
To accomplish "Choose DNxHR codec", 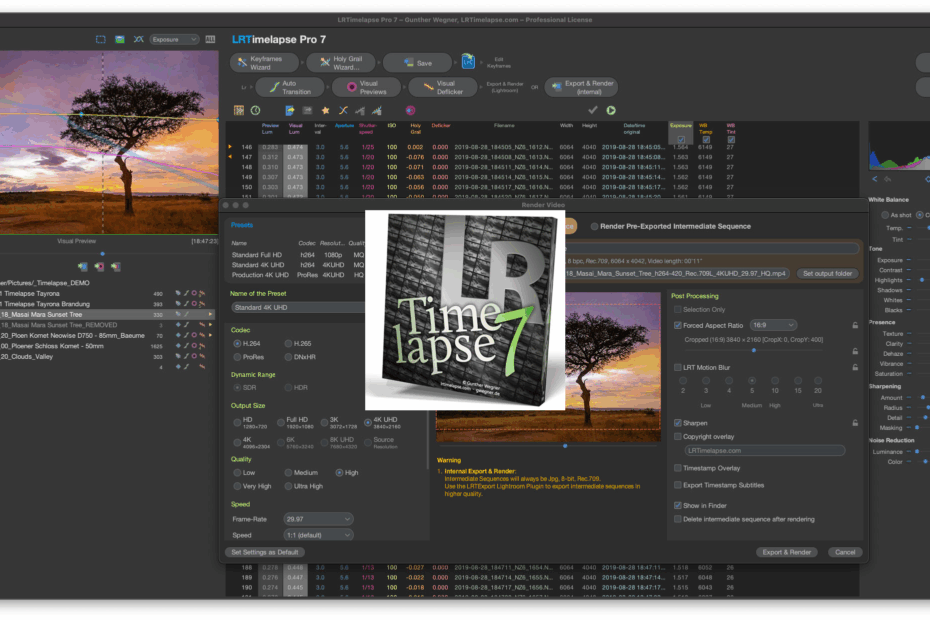I will (x=288, y=357).
